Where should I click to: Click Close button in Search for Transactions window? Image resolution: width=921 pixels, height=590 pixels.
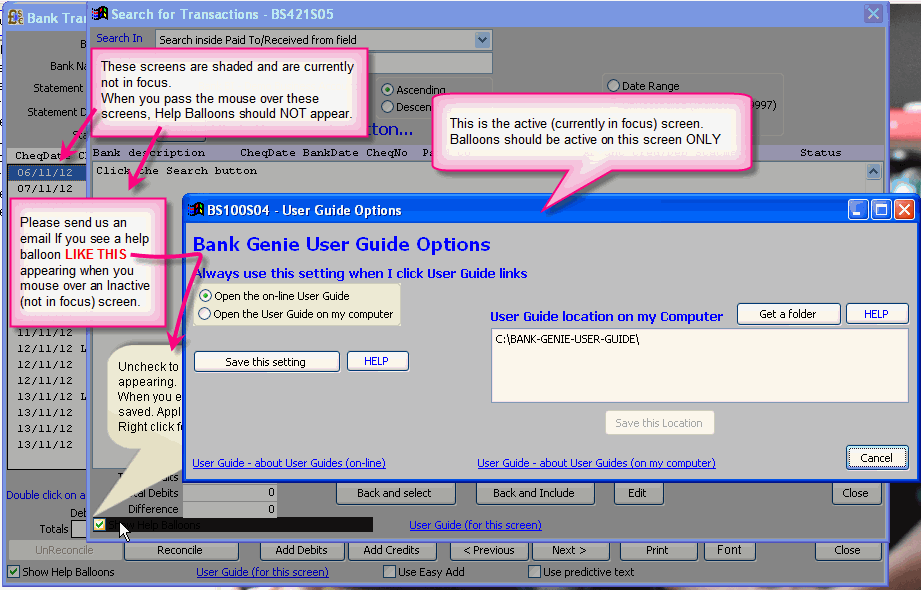(x=856, y=493)
